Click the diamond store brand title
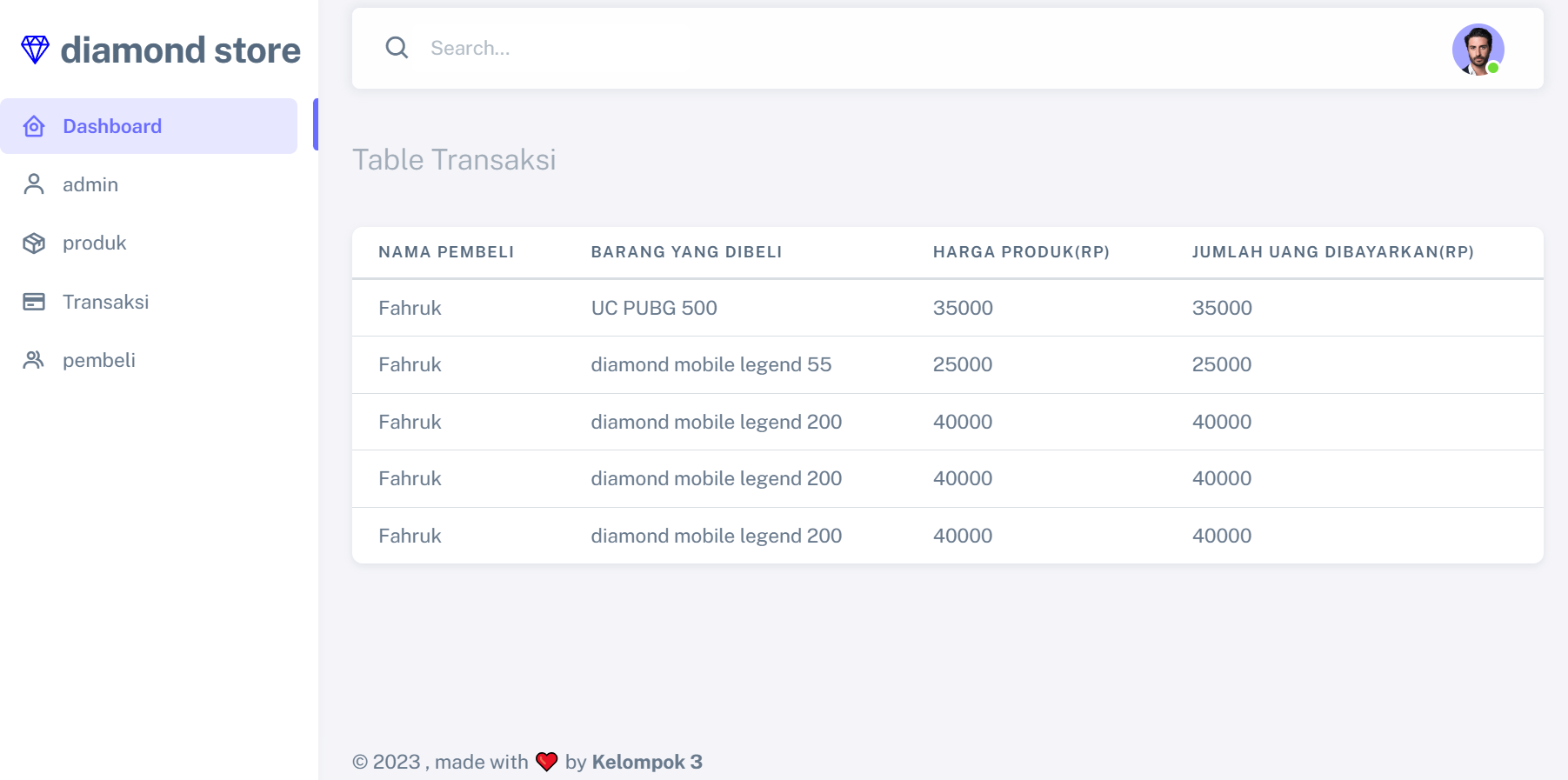 (180, 50)
